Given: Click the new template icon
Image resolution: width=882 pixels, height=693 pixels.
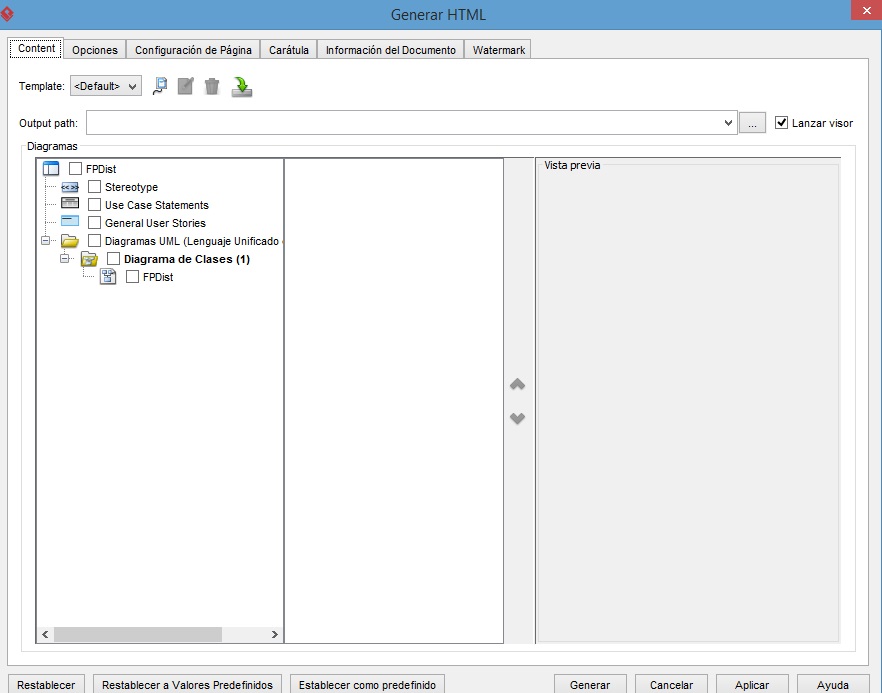Looking at the screenshot, I should pyautogui.click(x=160, y=87).
